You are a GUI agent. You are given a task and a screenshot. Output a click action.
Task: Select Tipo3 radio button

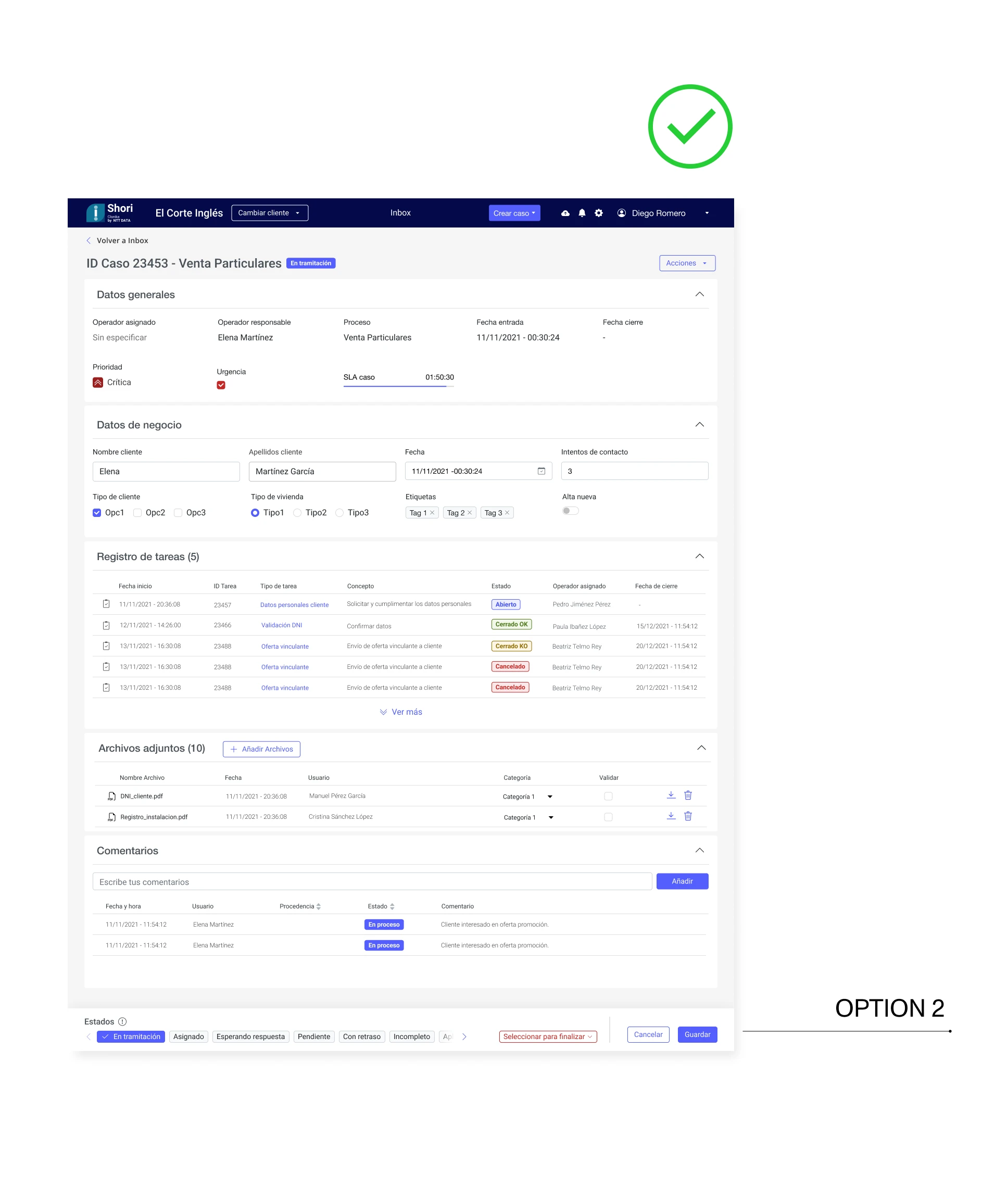pyautogui.click(x=339, y=512)
